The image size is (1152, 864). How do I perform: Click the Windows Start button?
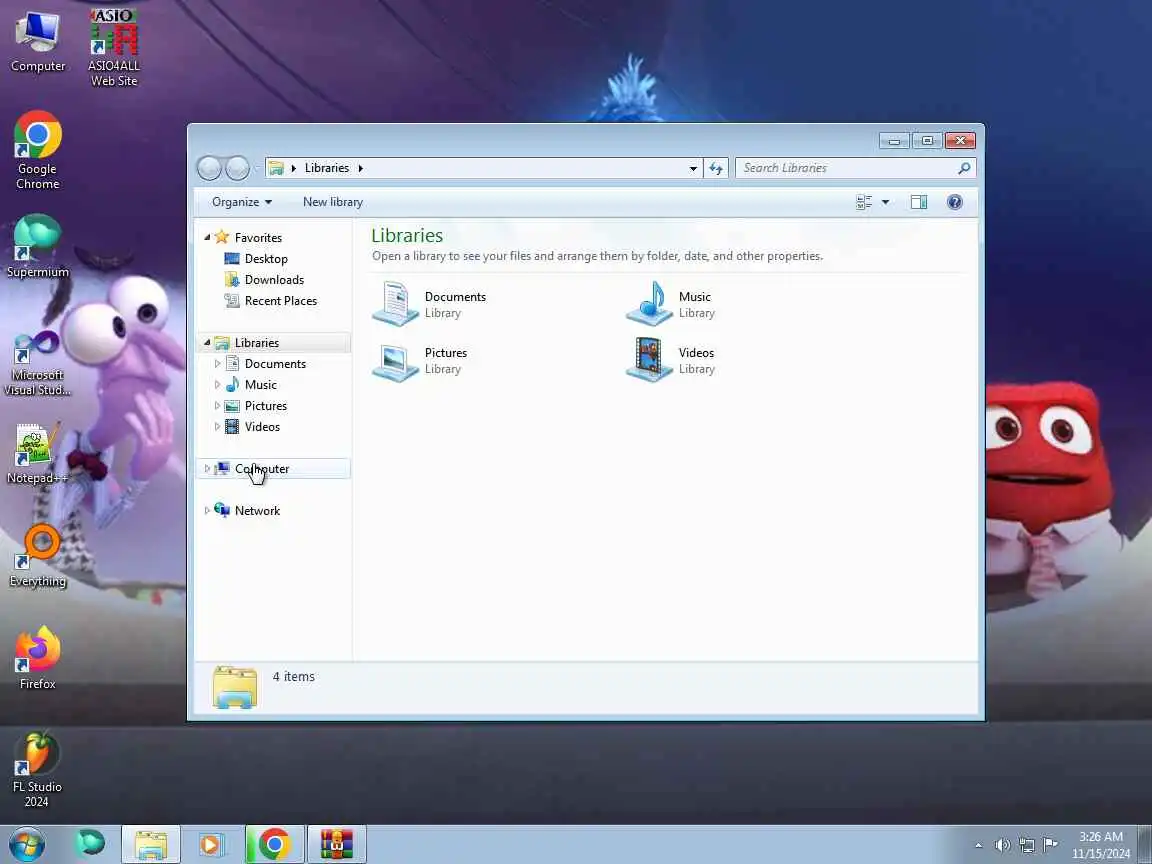pos(26,845)
